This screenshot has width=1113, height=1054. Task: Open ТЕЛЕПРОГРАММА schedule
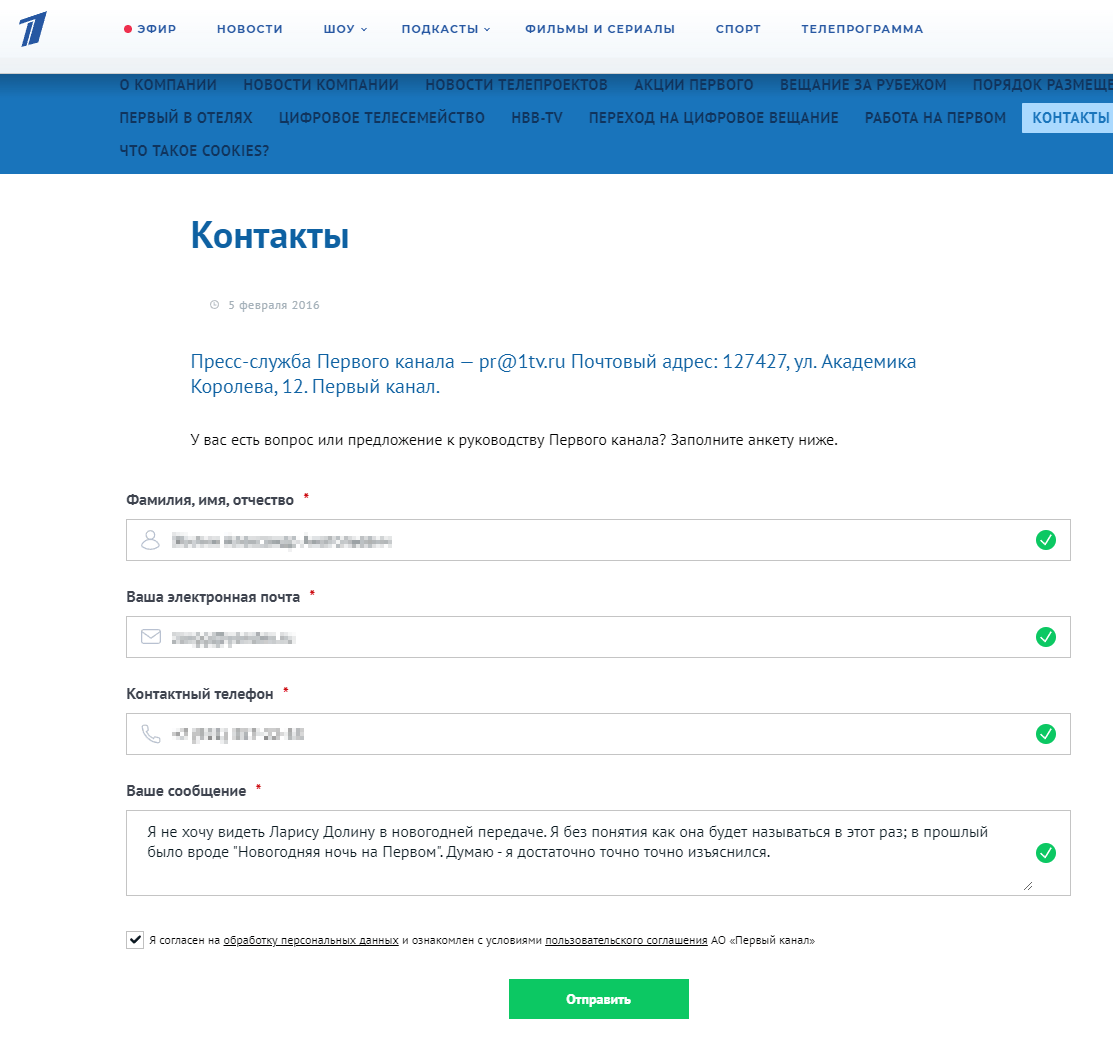[x=862, y=29]
